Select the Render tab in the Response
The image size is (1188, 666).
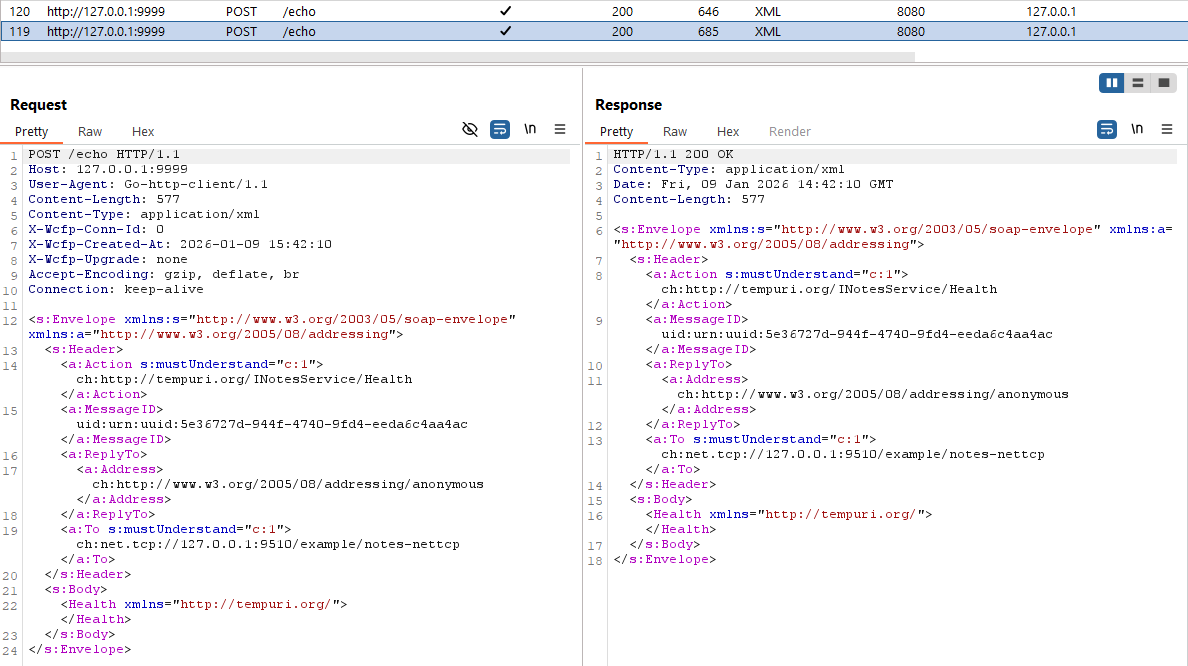(x=789, y=131)
